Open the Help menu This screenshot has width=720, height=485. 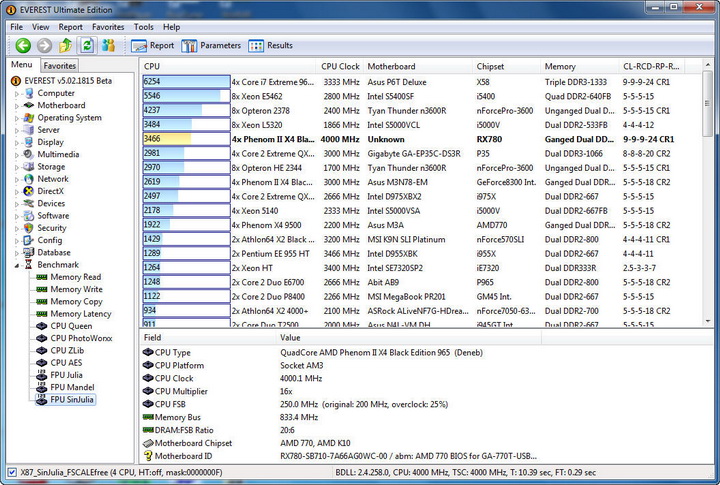[x=171, y=27]
